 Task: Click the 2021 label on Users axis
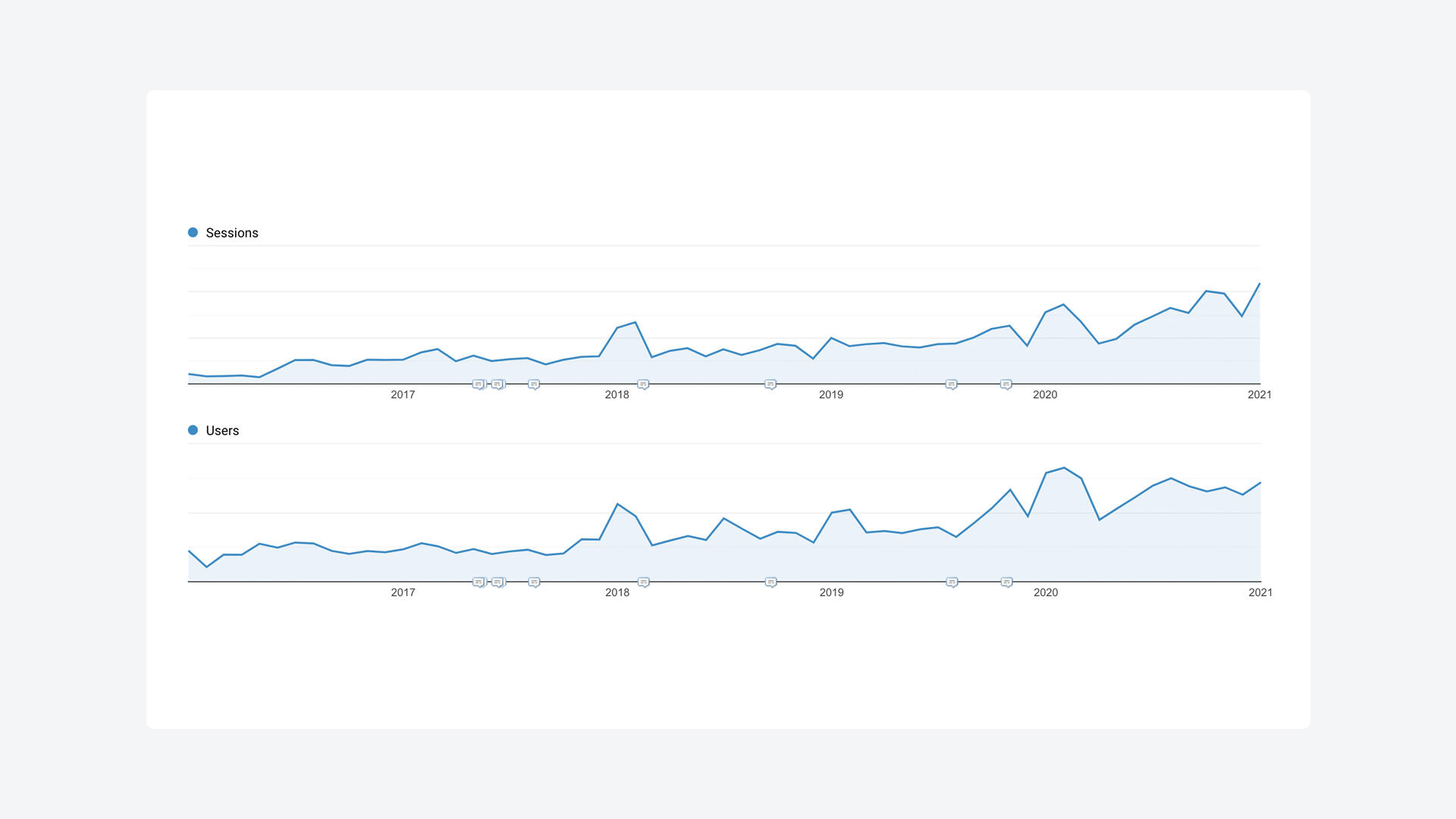(x=1260, y=592)
